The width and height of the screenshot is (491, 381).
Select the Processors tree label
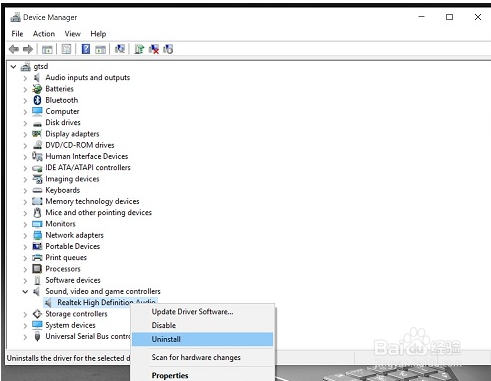coord(63,269)
